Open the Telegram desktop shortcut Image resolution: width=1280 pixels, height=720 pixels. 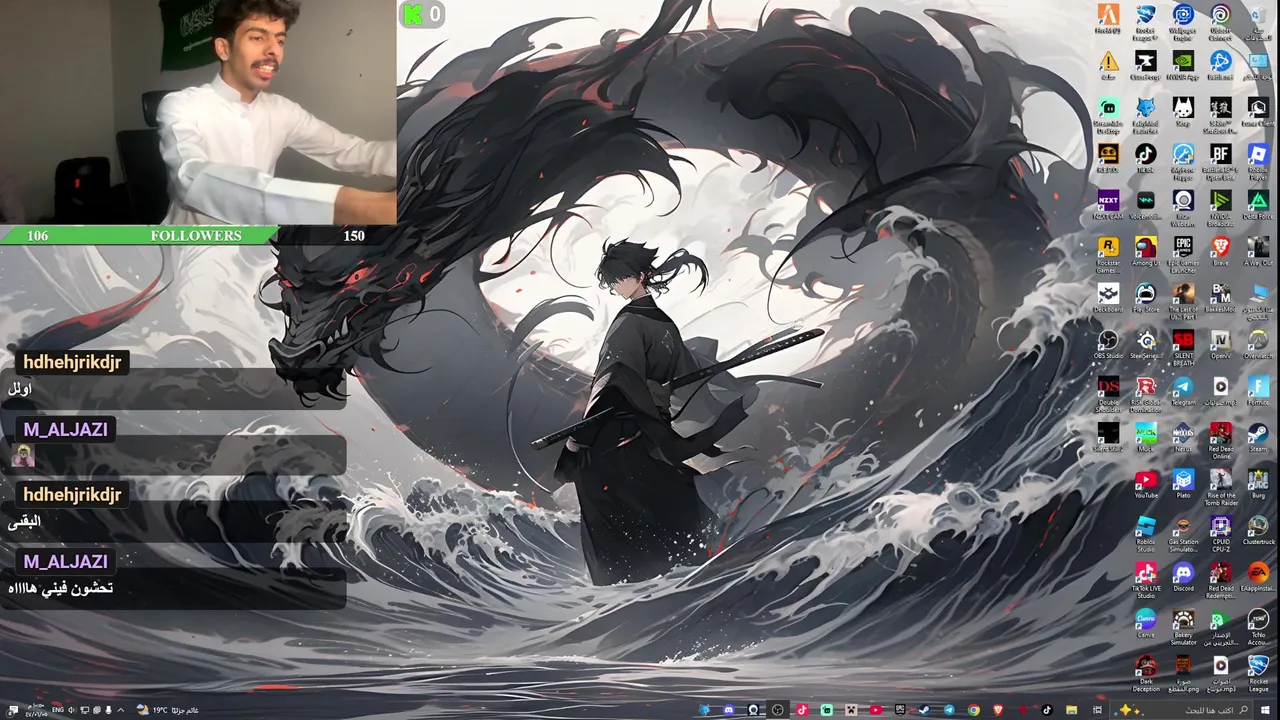(x=1183, y=390)
